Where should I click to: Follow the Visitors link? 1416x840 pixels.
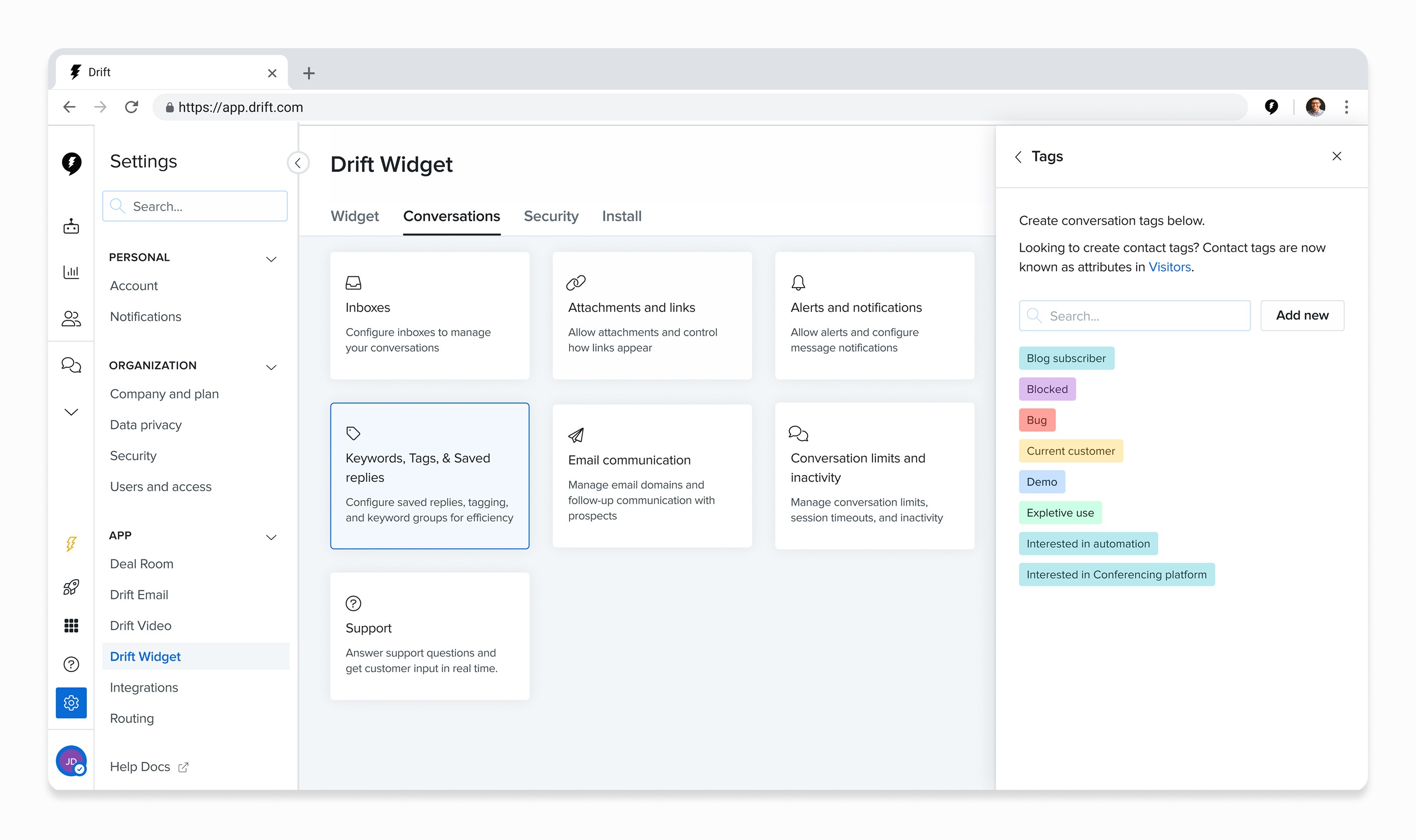[1169, 267]
